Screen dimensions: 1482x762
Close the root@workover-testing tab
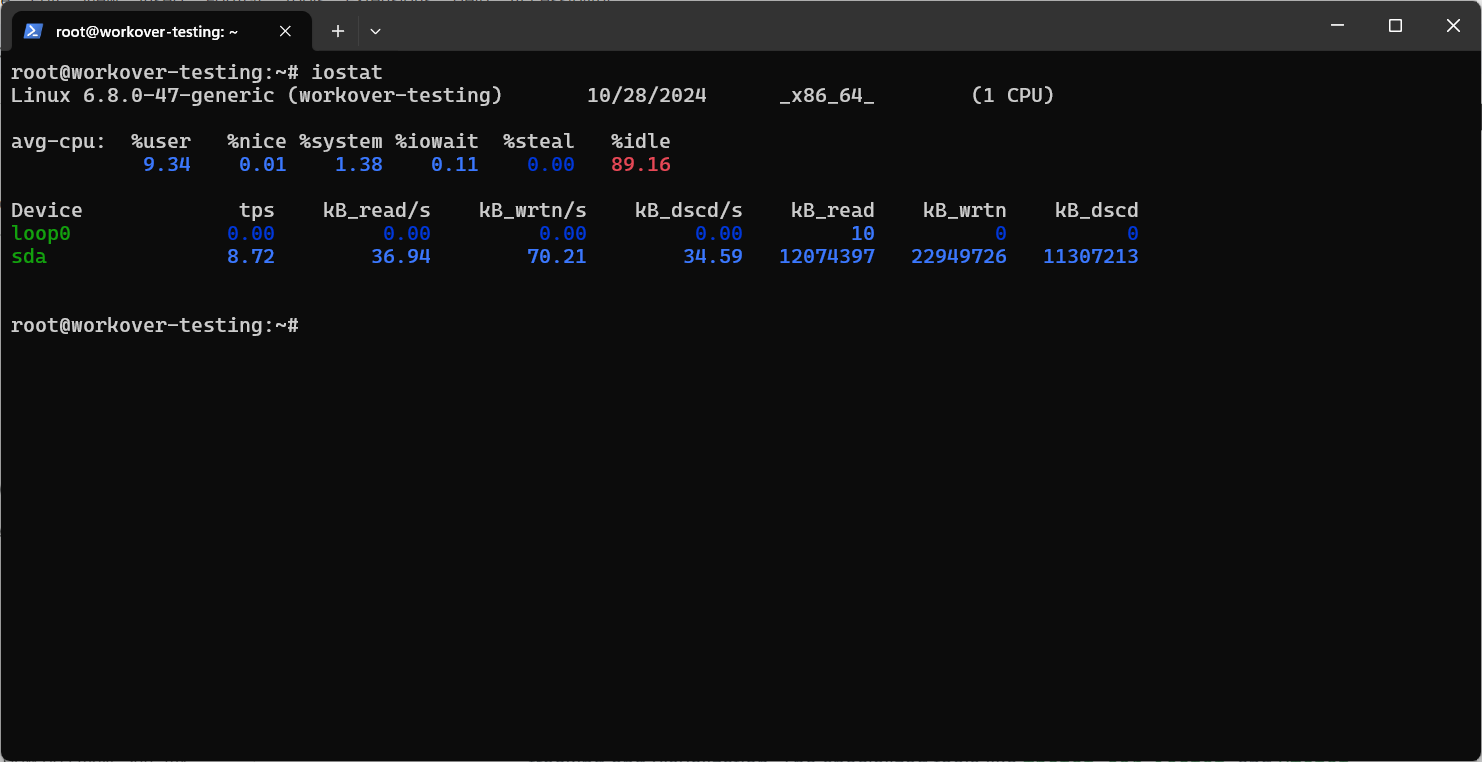pyautogui.click(x=285, y=31)
